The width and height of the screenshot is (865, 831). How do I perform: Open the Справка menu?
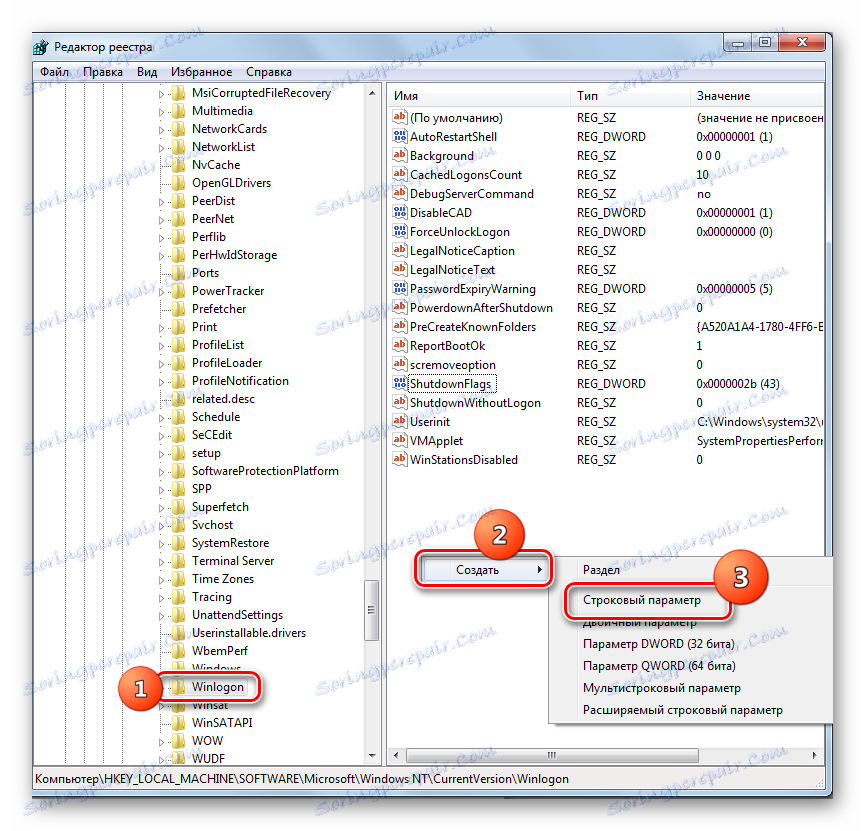269,72
